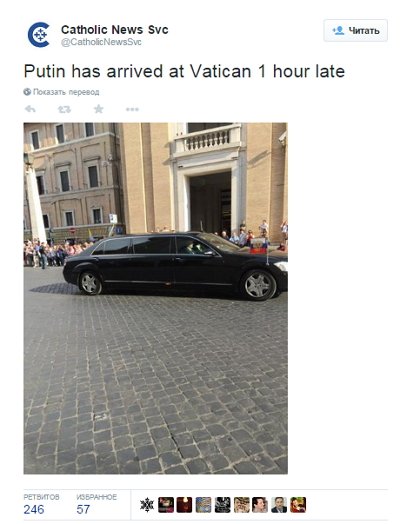Click the black and white emblem avatar

(223, 505)
